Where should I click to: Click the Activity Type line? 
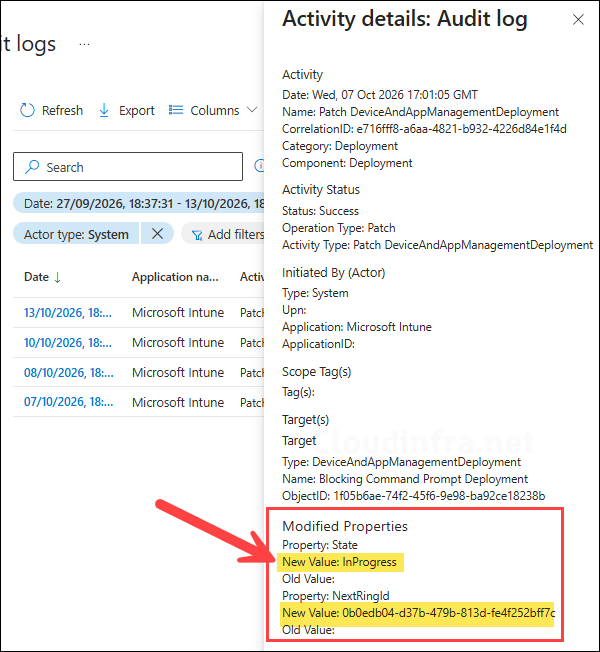pyautogui.click(x=437, y=245)
